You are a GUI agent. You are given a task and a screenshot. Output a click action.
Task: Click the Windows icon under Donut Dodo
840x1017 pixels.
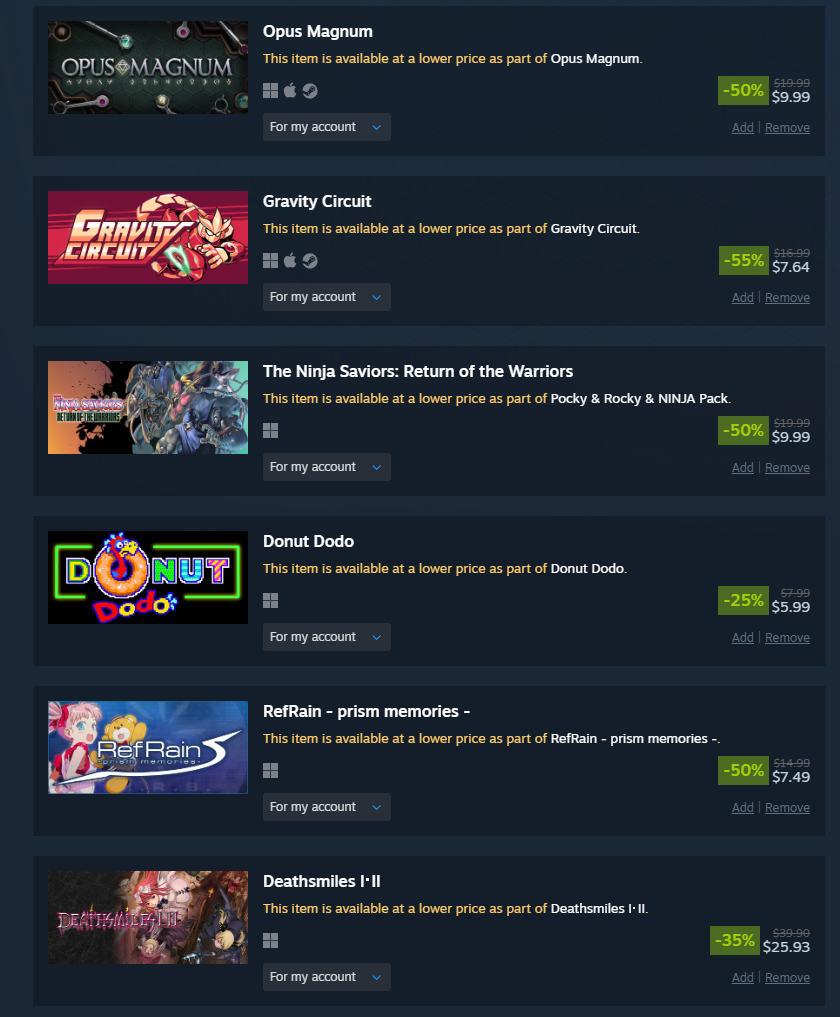coord(270,601)
